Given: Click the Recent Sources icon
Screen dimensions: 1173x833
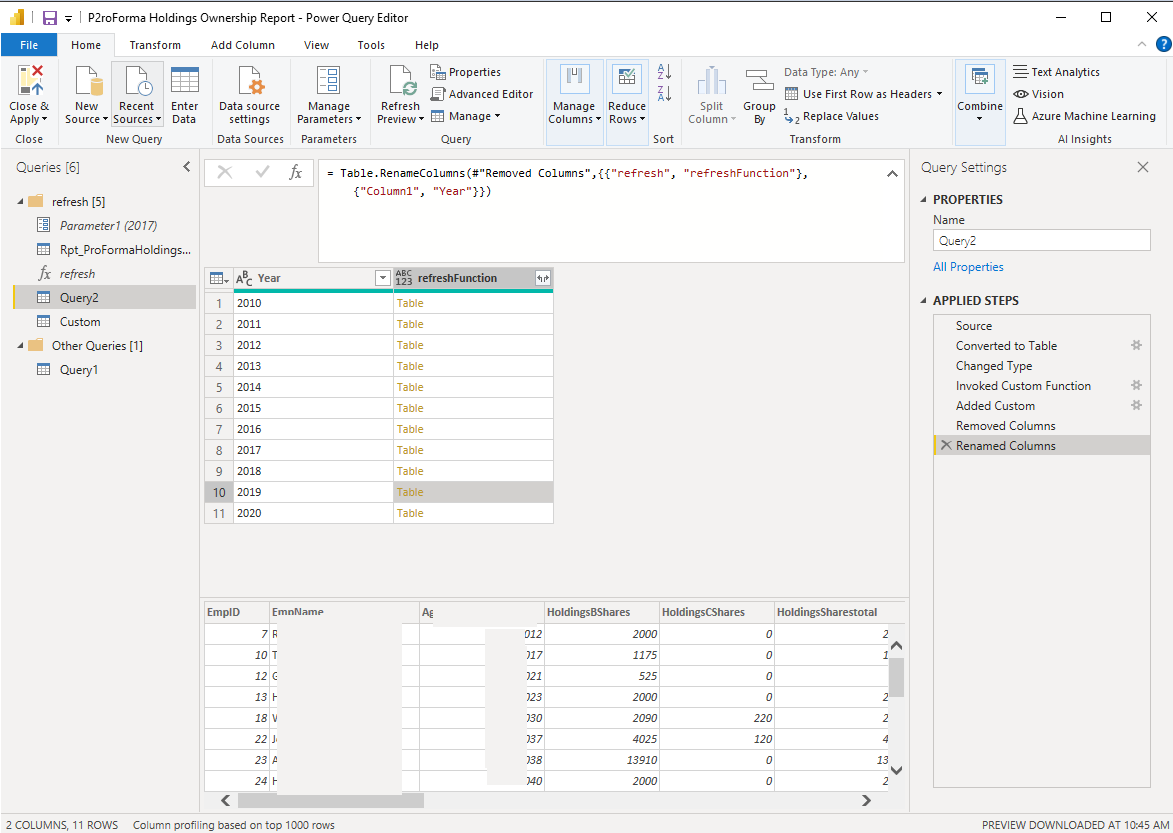Looking at the screenshot, I should (137, 82).
